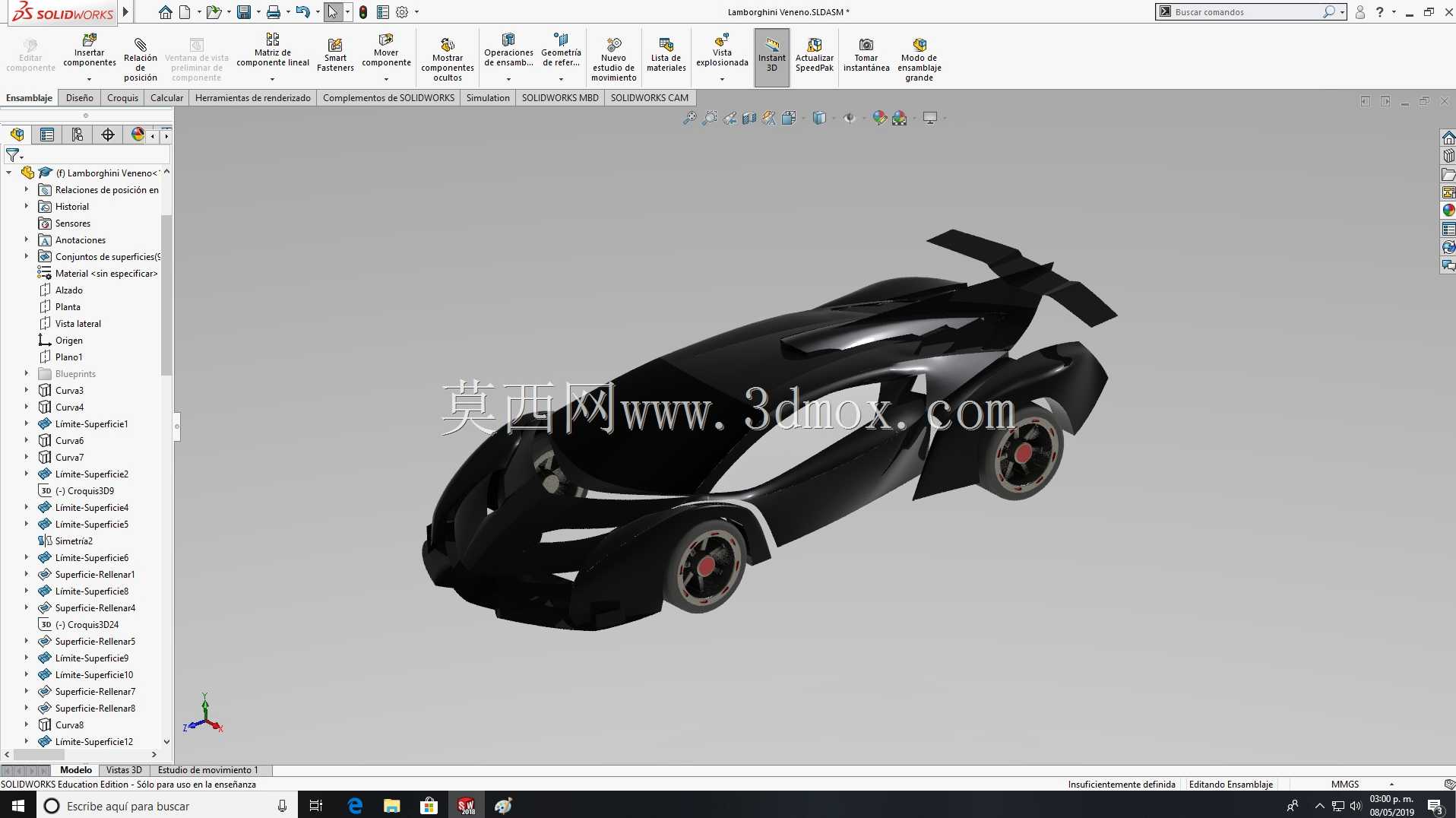Open Insertar componentes dropdown arrow

click(90, 79)
